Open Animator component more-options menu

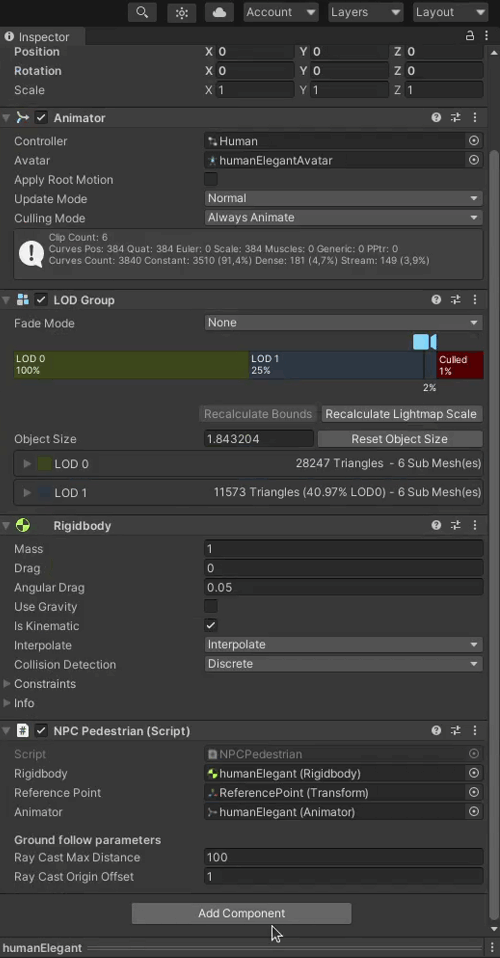[475, 117]
